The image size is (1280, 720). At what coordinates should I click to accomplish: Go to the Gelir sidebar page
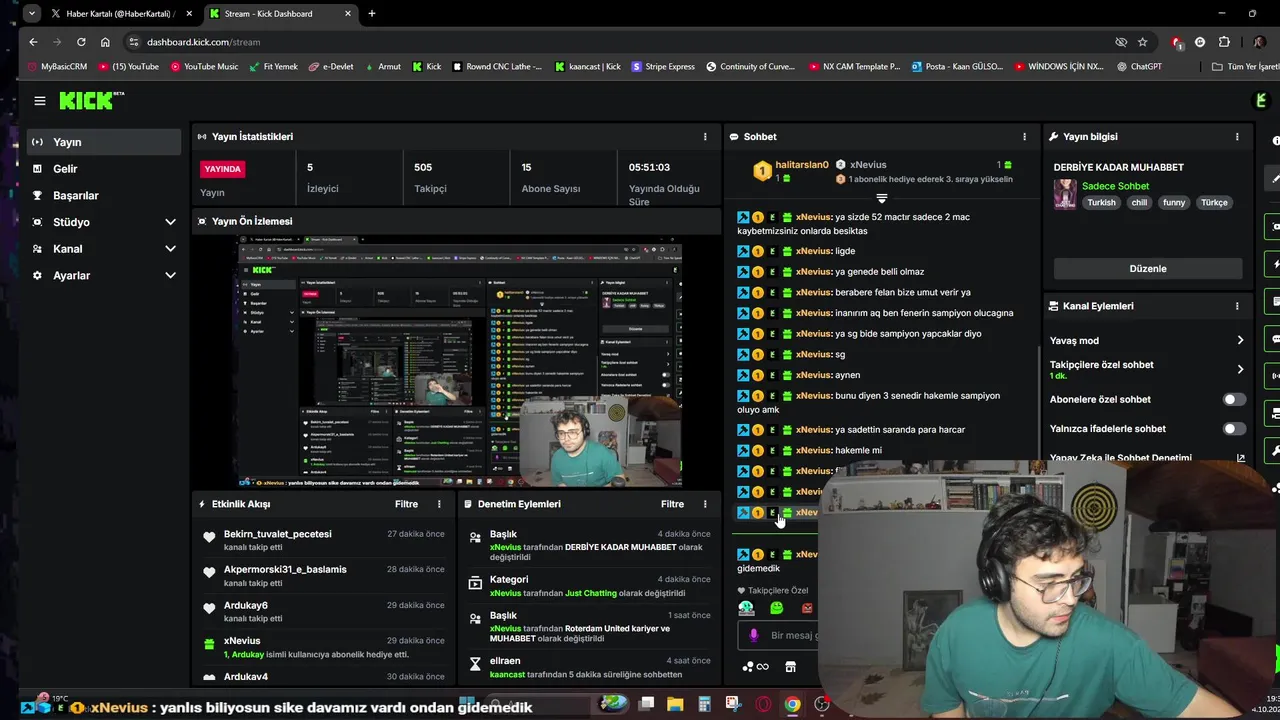(104, 169)
